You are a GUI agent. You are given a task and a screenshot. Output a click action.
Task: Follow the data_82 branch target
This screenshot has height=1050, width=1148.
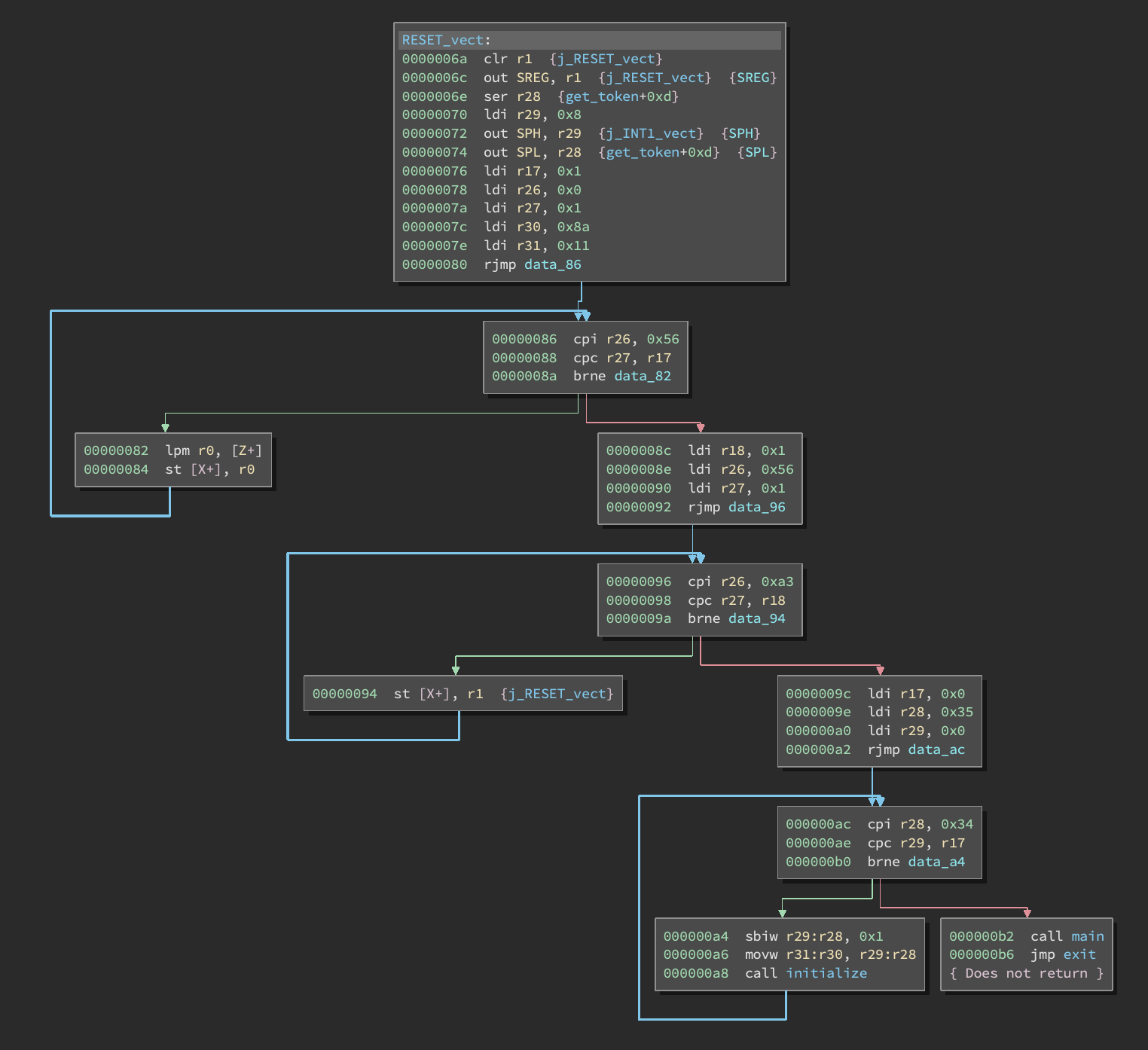(642, 376)
